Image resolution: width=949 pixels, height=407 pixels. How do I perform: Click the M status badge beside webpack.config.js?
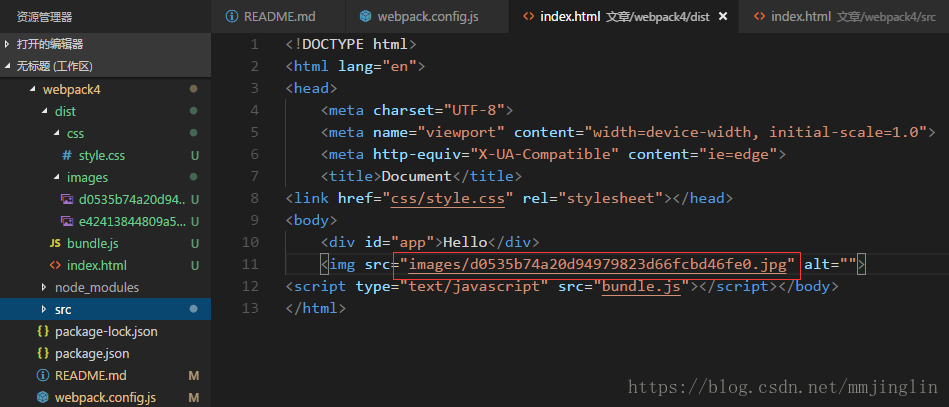coord(194,398)
